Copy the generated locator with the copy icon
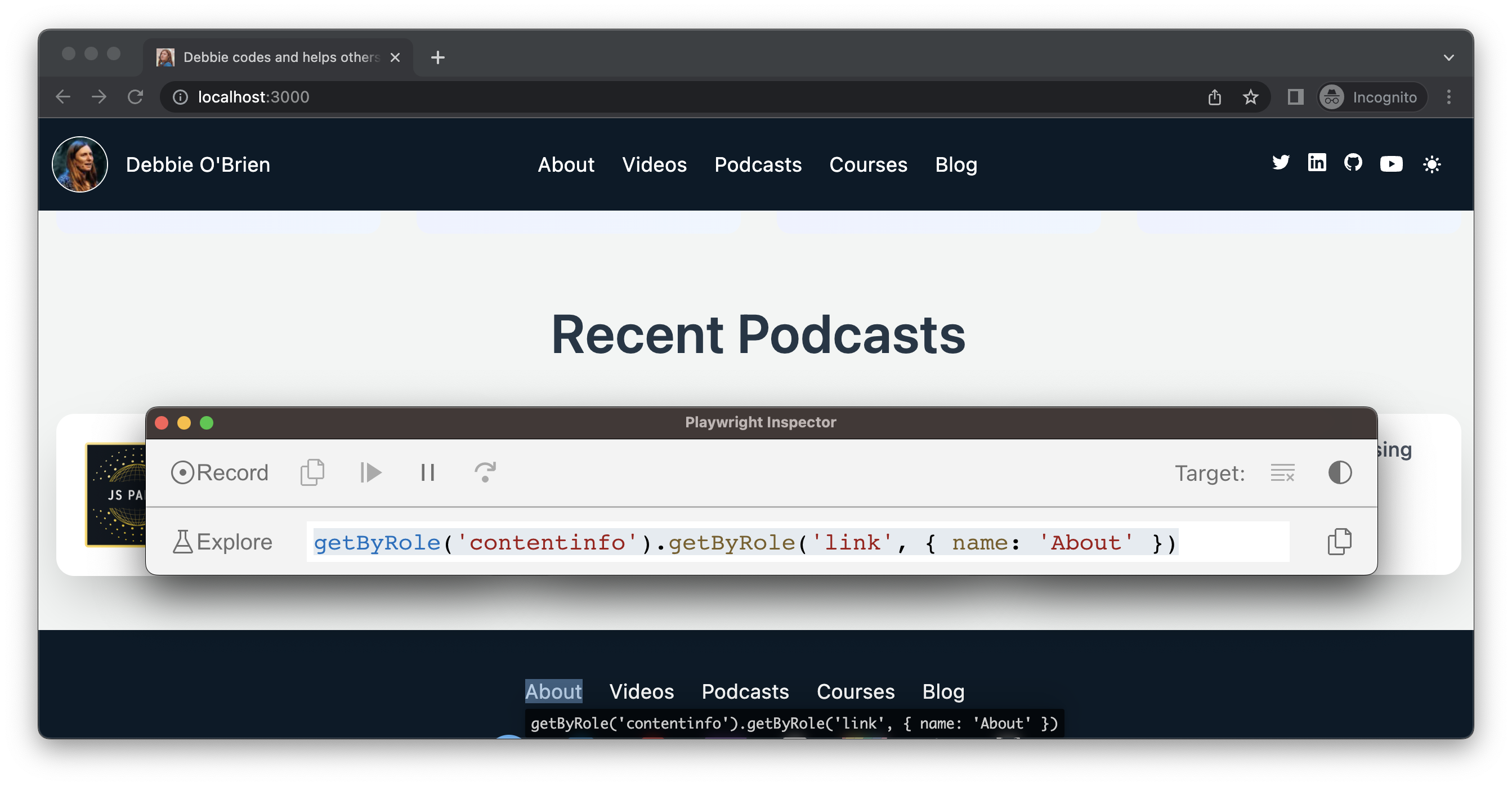Image resolution: width=1512 pixels, height=786 pixels. [x=1340, y=541]
